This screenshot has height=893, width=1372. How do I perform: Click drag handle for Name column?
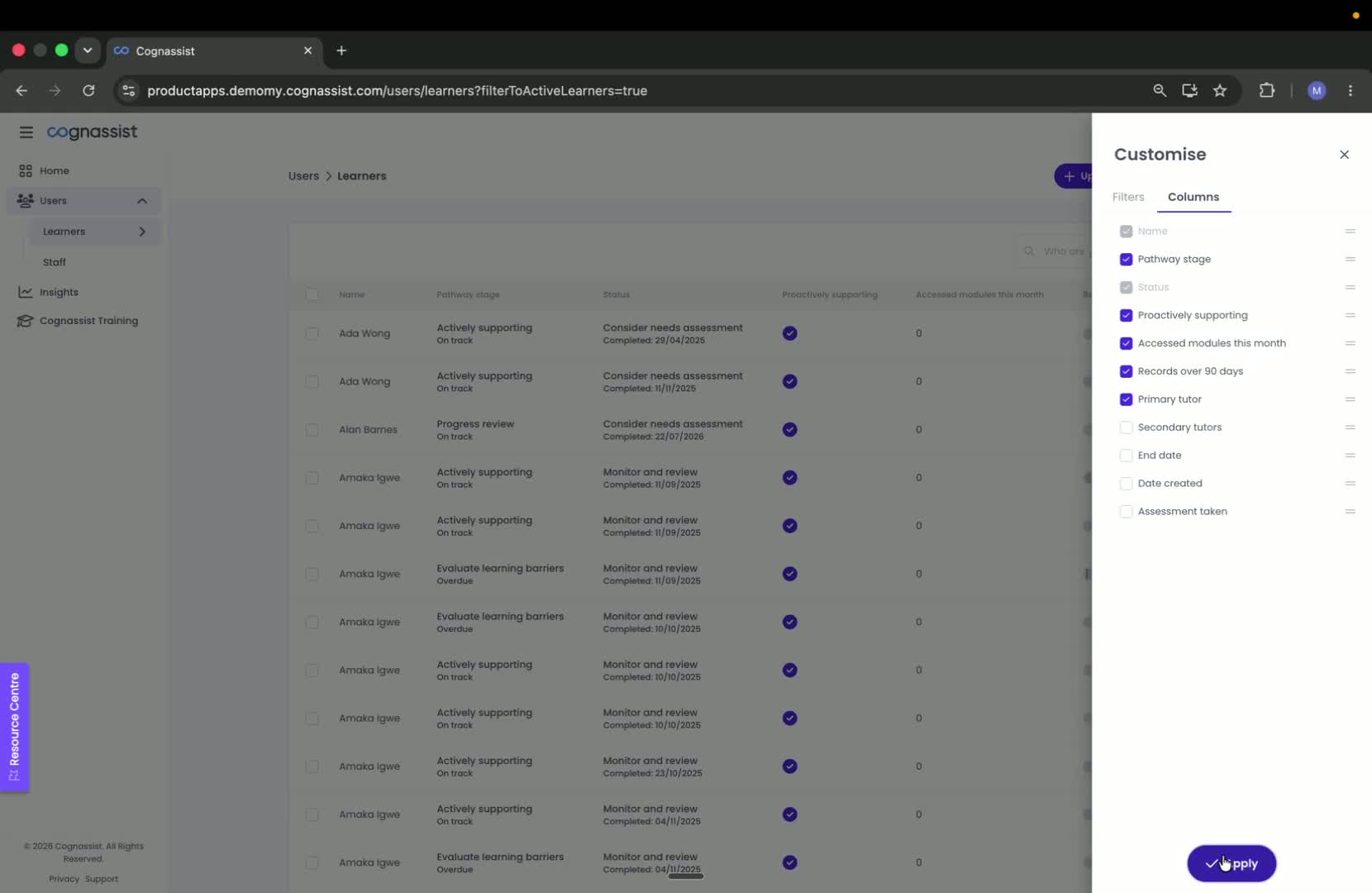pyautogui.click(x=1350, y=232)
